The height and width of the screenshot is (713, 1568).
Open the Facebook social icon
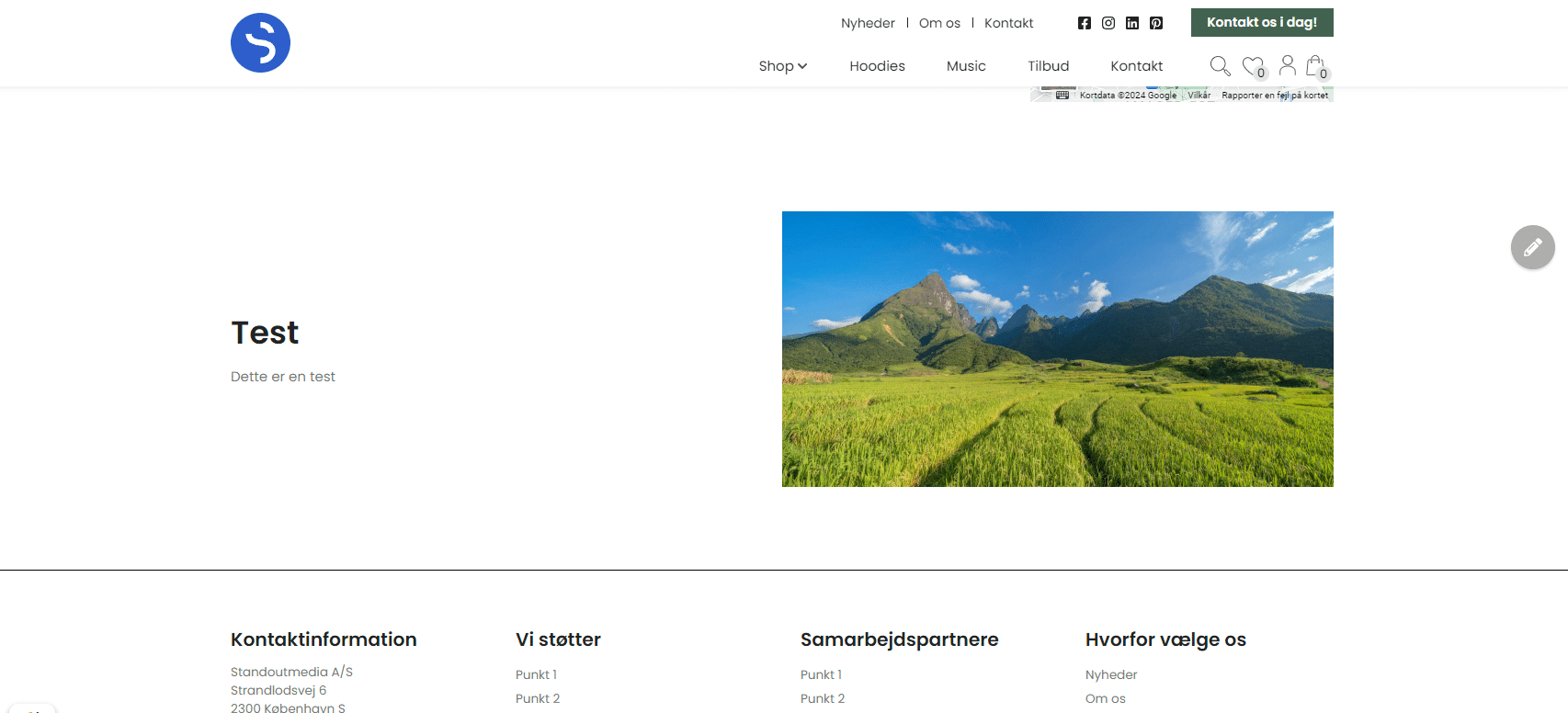1085,23
